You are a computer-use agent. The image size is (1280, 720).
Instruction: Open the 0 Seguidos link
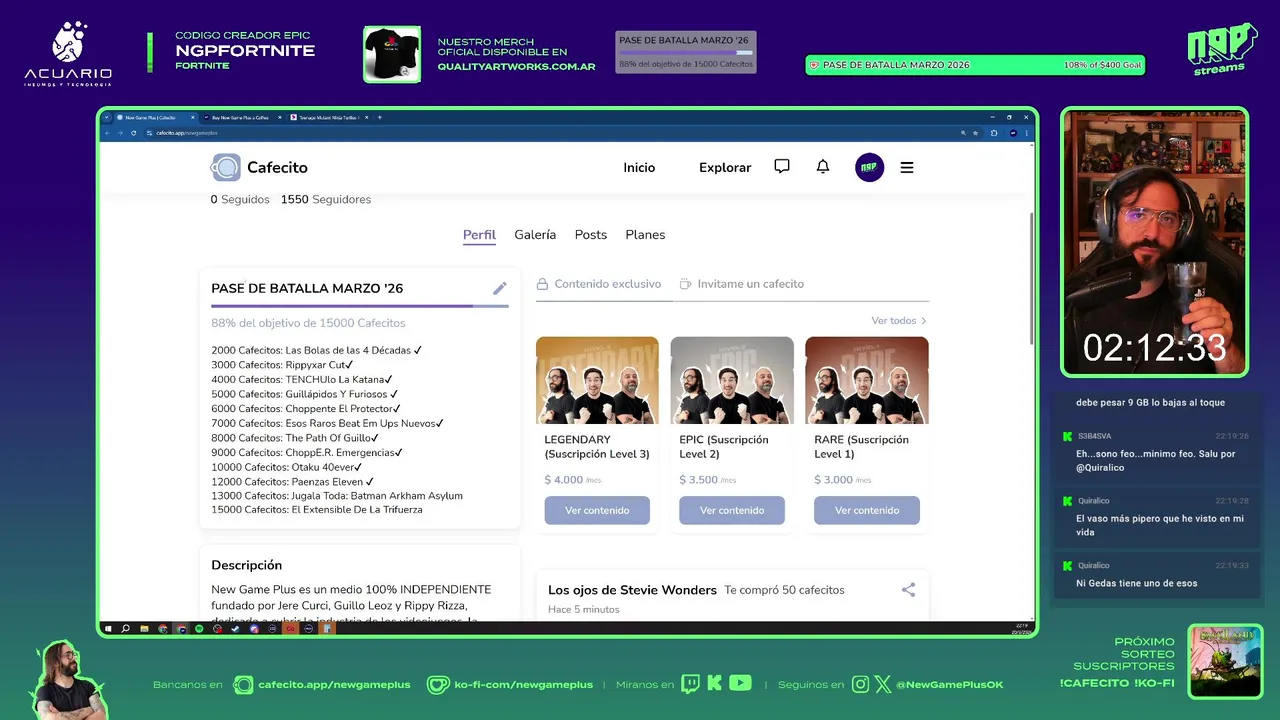240,200
